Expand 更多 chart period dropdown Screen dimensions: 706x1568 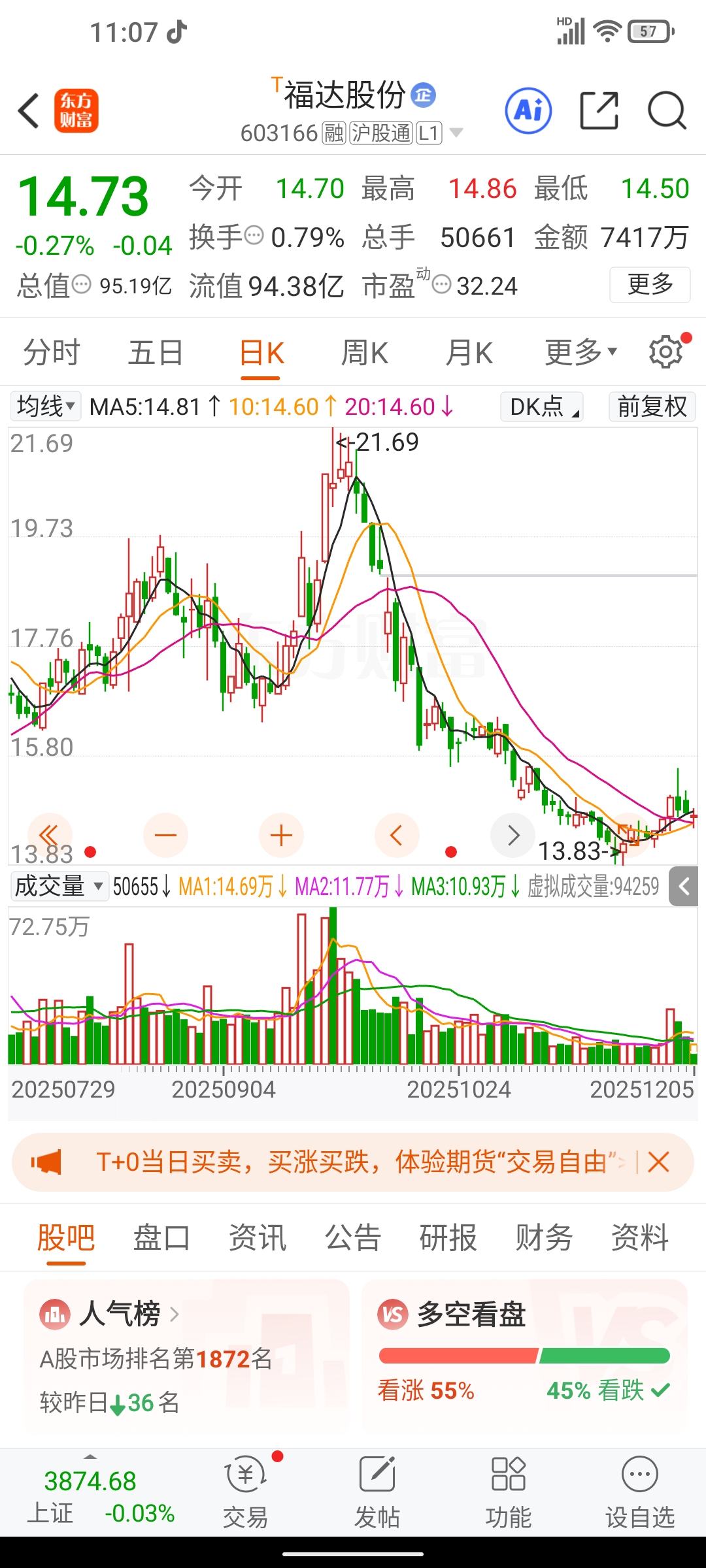pyautogui.click(x=580, y=352)
